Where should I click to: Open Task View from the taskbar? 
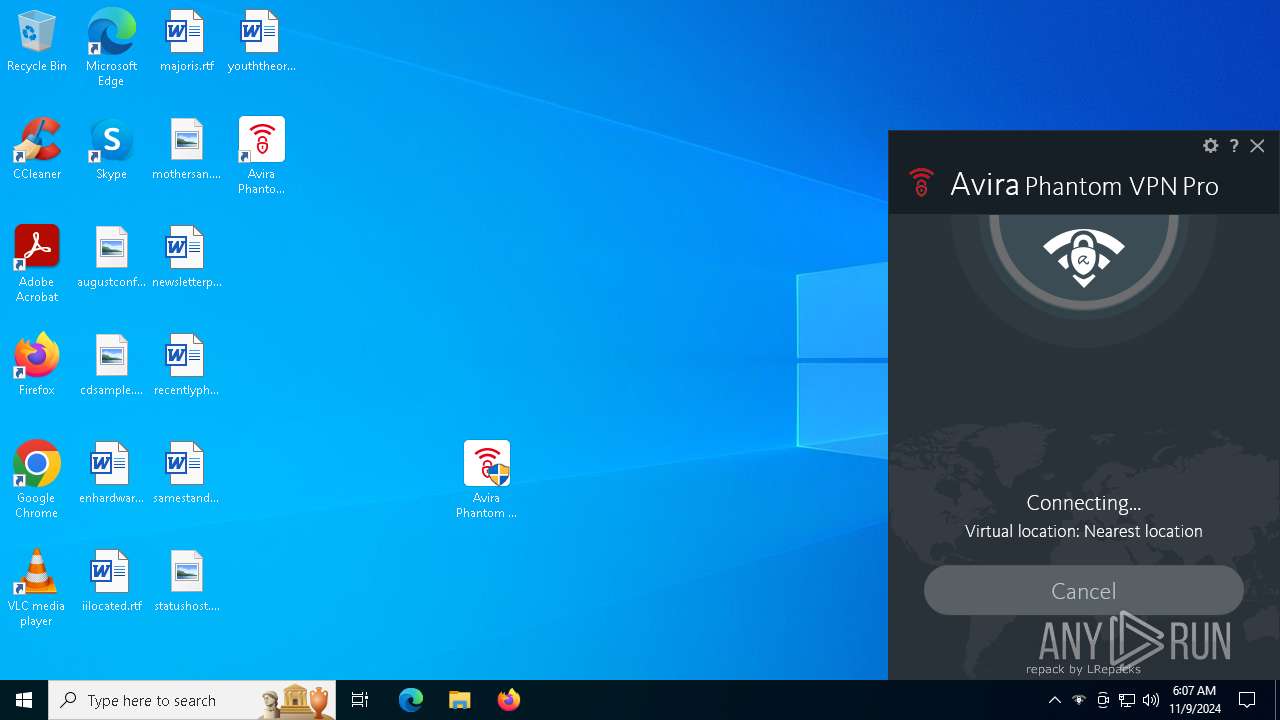click(360, 700)
